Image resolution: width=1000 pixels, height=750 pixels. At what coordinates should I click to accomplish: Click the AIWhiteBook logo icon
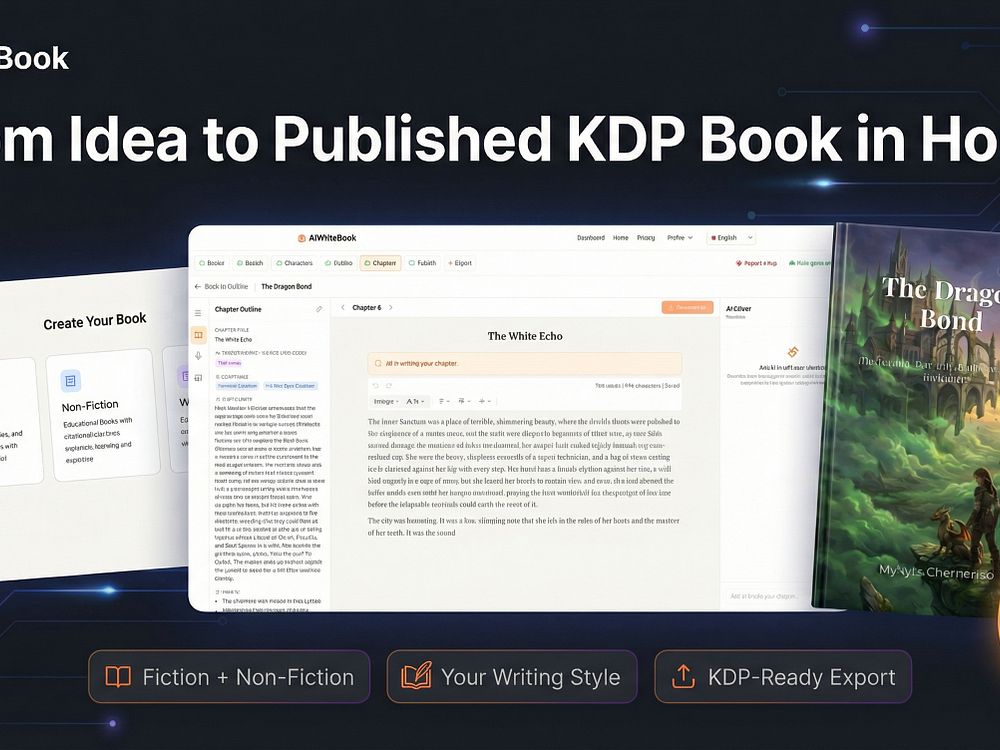(302, 239)
